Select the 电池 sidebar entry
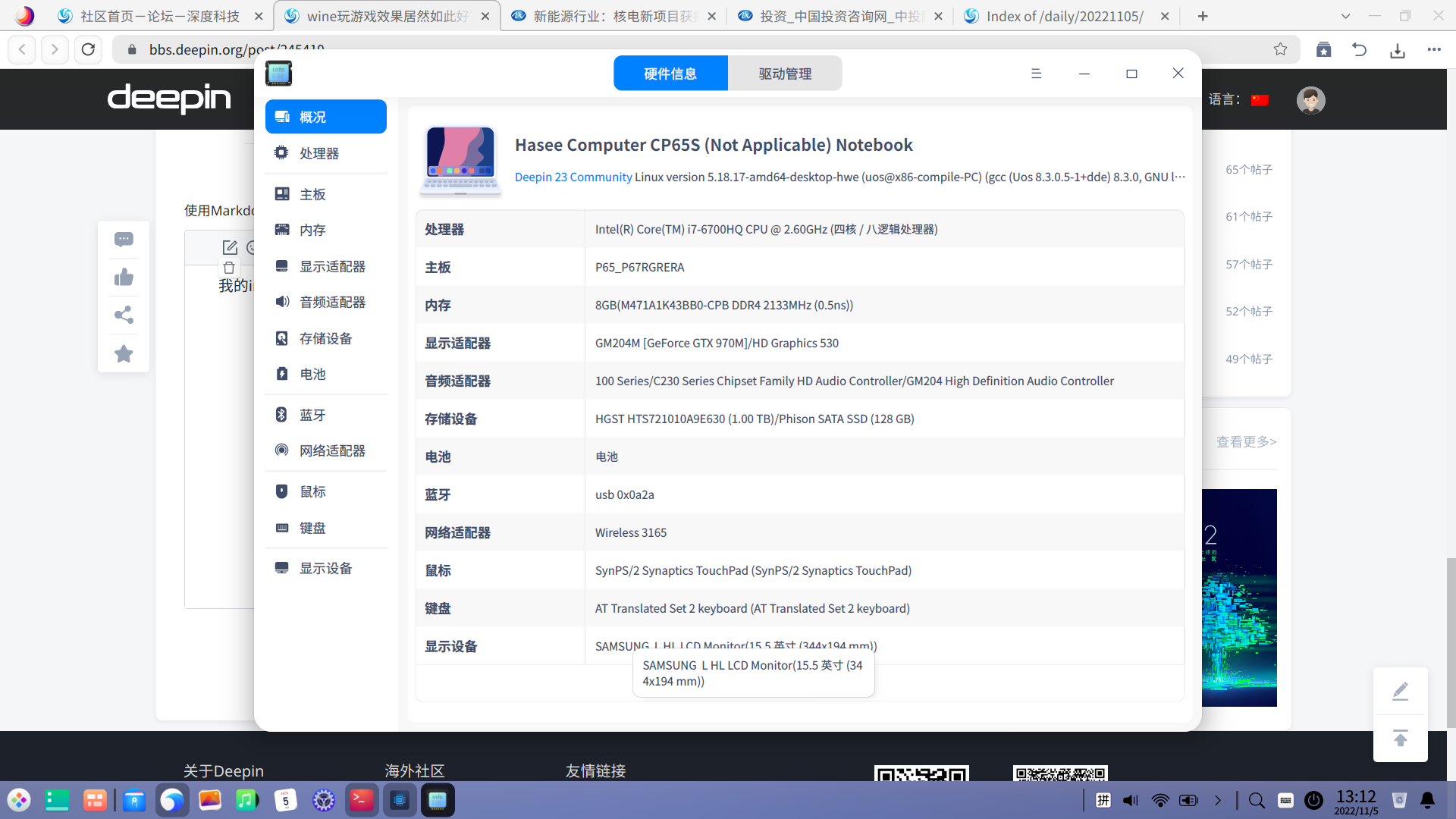This screenshot has width=1456, height=819. pyautogui.click(x=312, y=374)
